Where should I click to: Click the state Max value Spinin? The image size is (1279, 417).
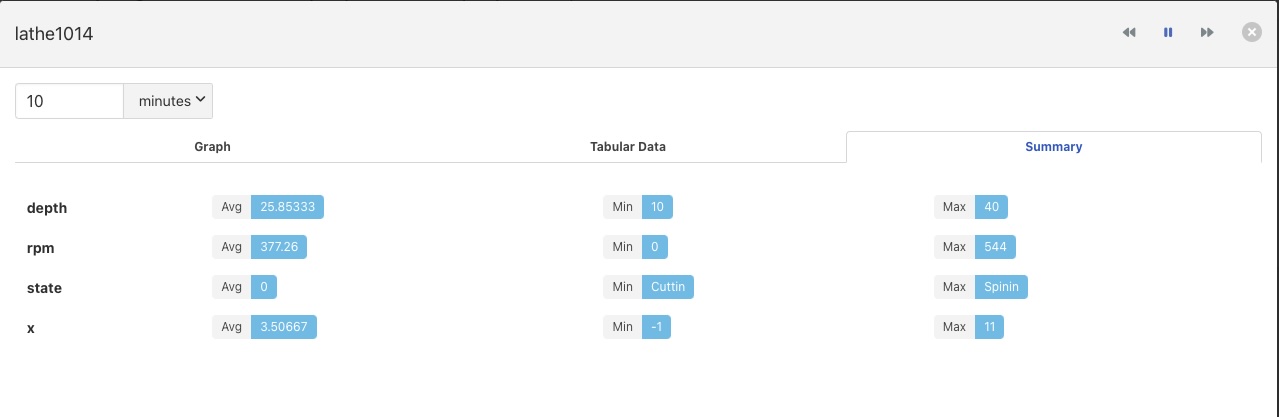pos(1001,287)
